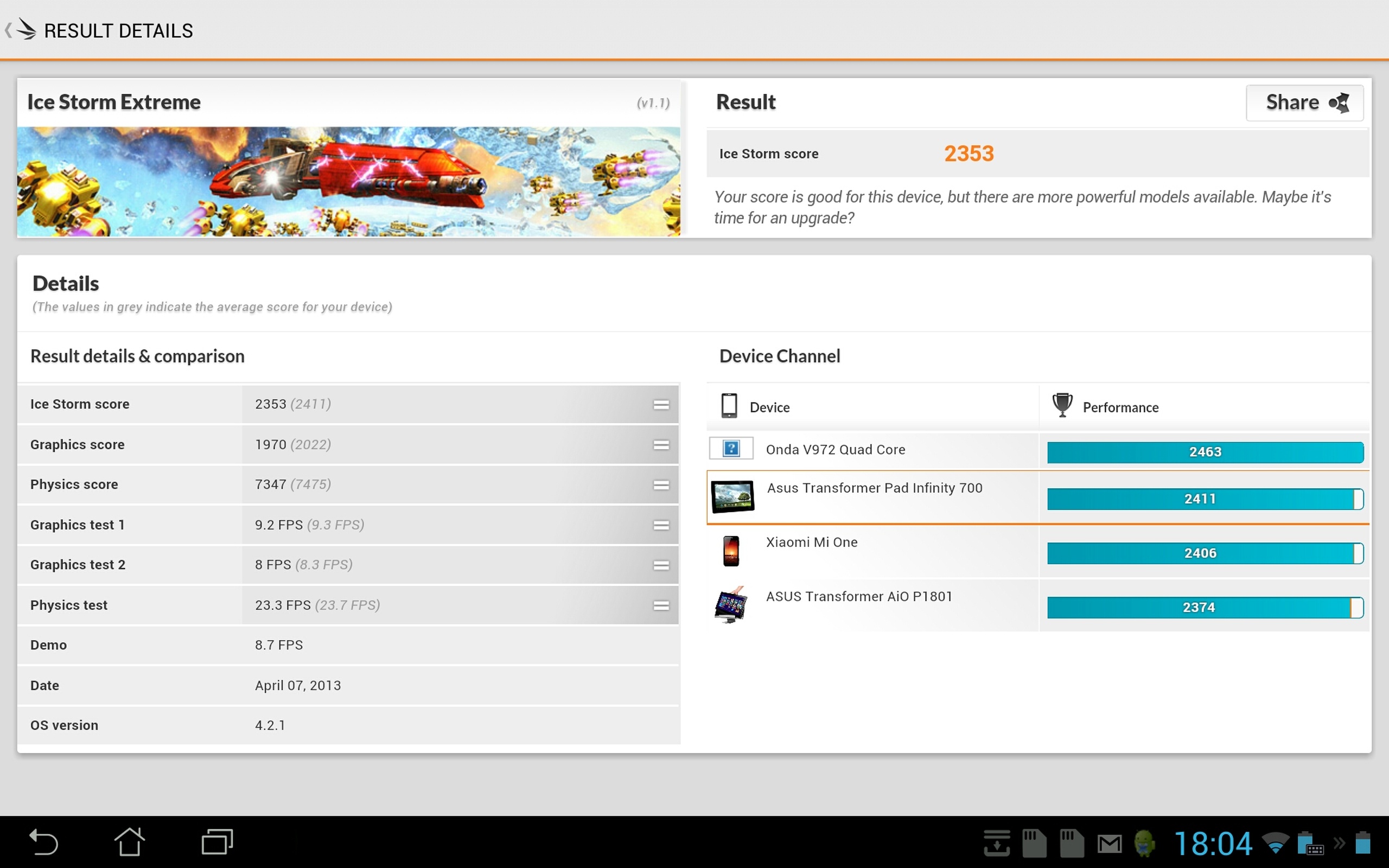The width and height of the screenshot is (1389, 868).
Task: Tap the 3DMark back arrow logo
Action: pyautogui.click(x=22, y=30)
